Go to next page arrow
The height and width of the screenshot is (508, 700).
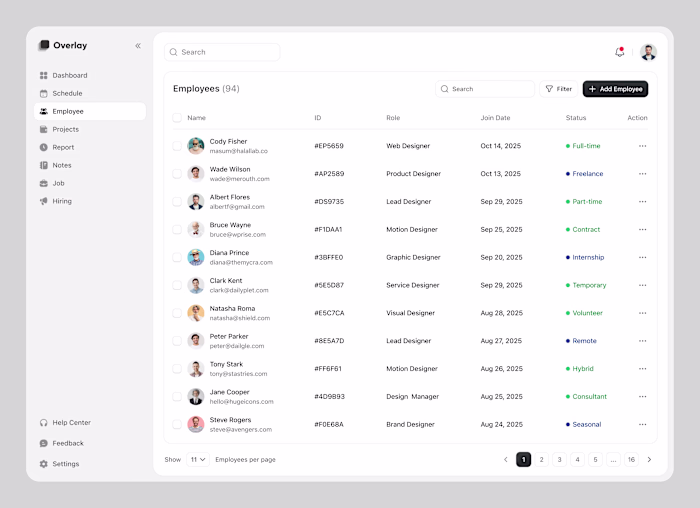(x=649, y=459)
